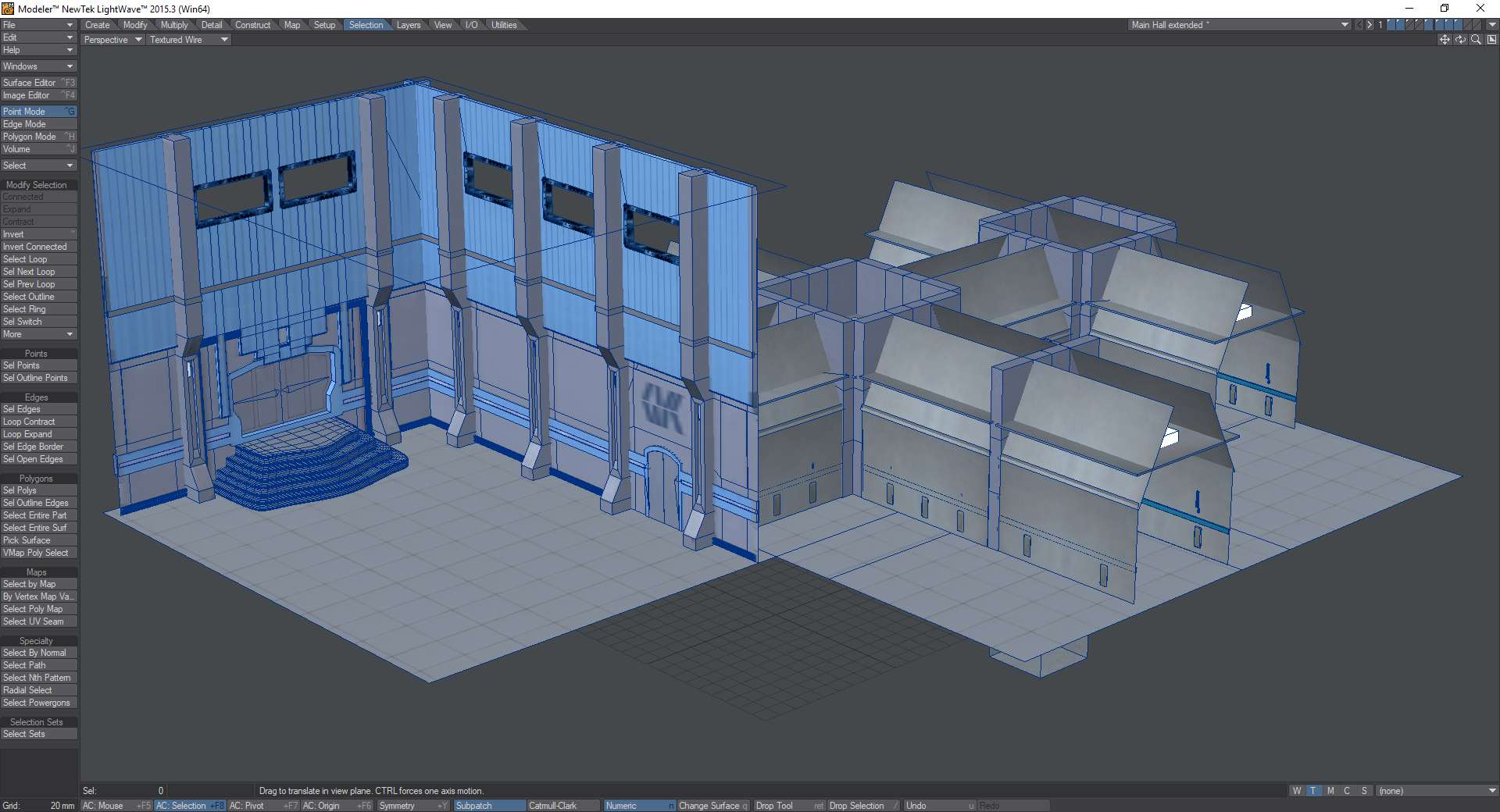Toggle Symmetry mode

[x=413, y=806]
